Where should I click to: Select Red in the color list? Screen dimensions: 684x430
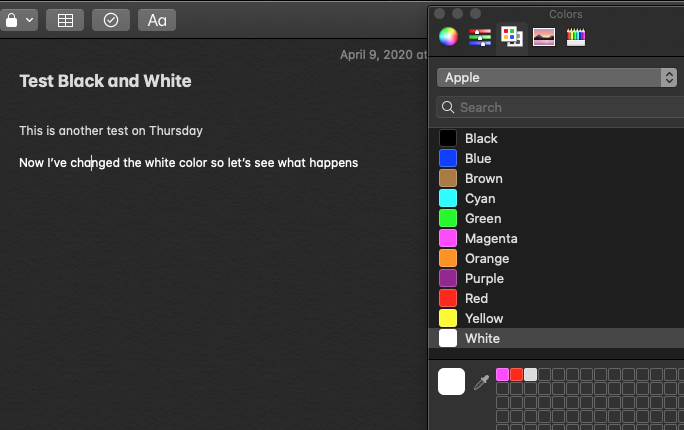click(556, 298)
